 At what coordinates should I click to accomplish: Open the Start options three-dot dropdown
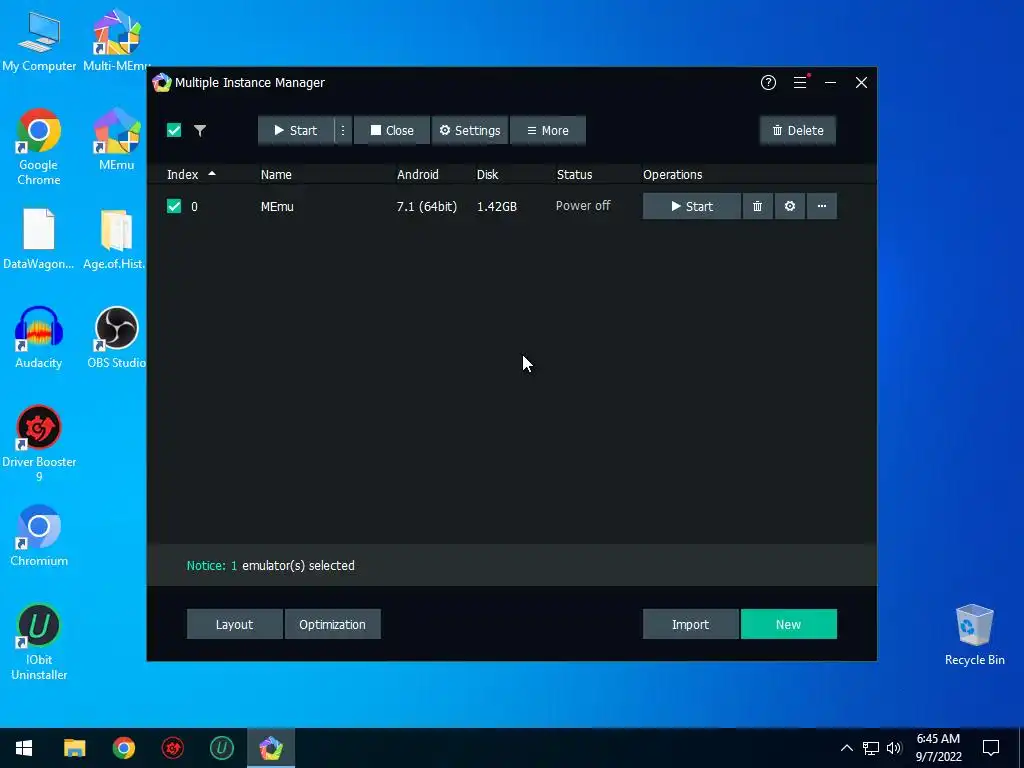coord(343,130)
